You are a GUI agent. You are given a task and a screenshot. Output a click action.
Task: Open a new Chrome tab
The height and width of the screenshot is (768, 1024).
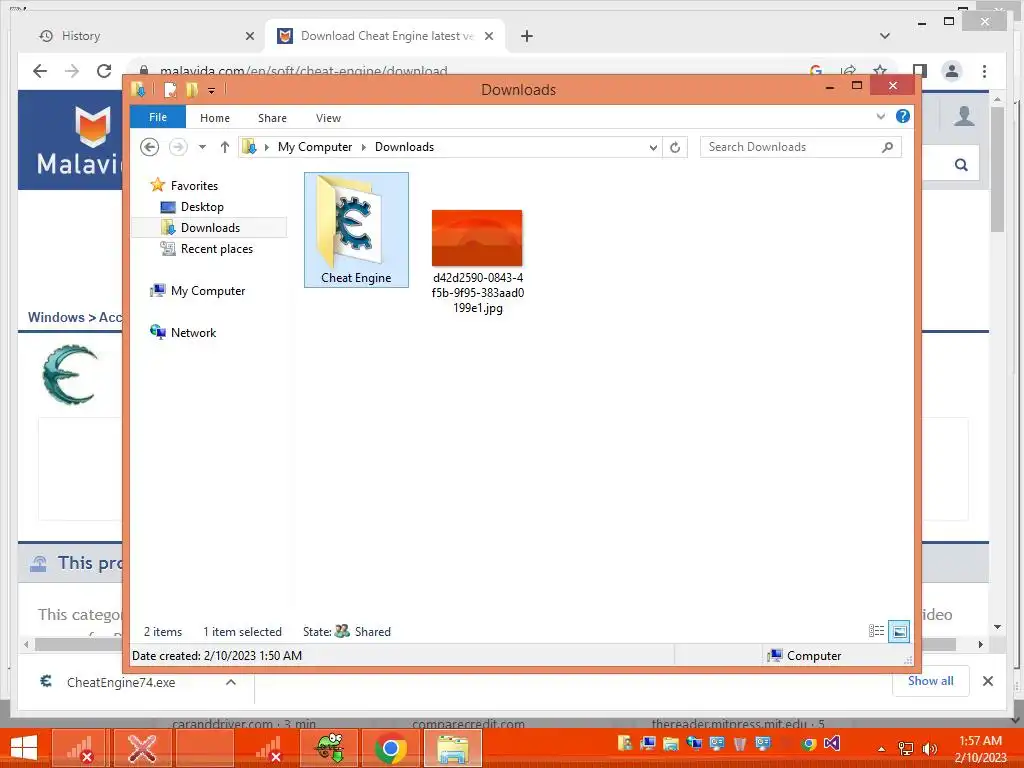pyautogui.click(x=527, y=36)
